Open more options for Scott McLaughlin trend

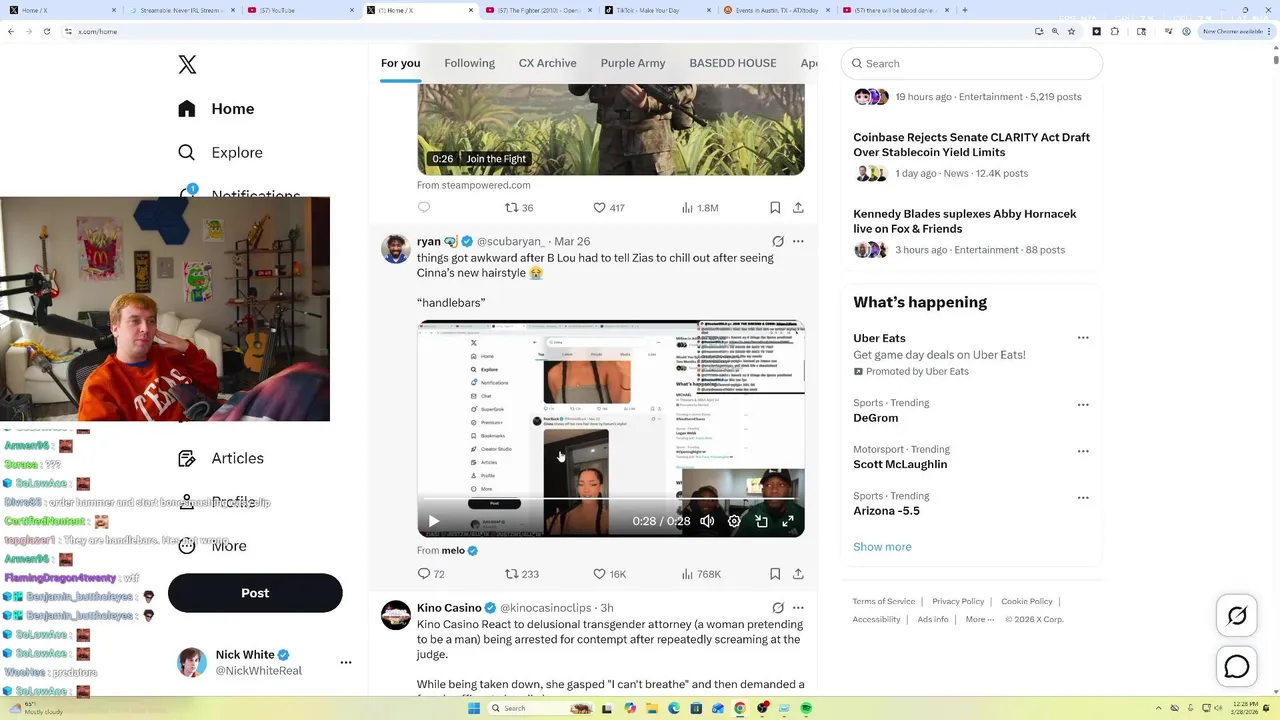pyautogui.click(x=1083, y=451)
